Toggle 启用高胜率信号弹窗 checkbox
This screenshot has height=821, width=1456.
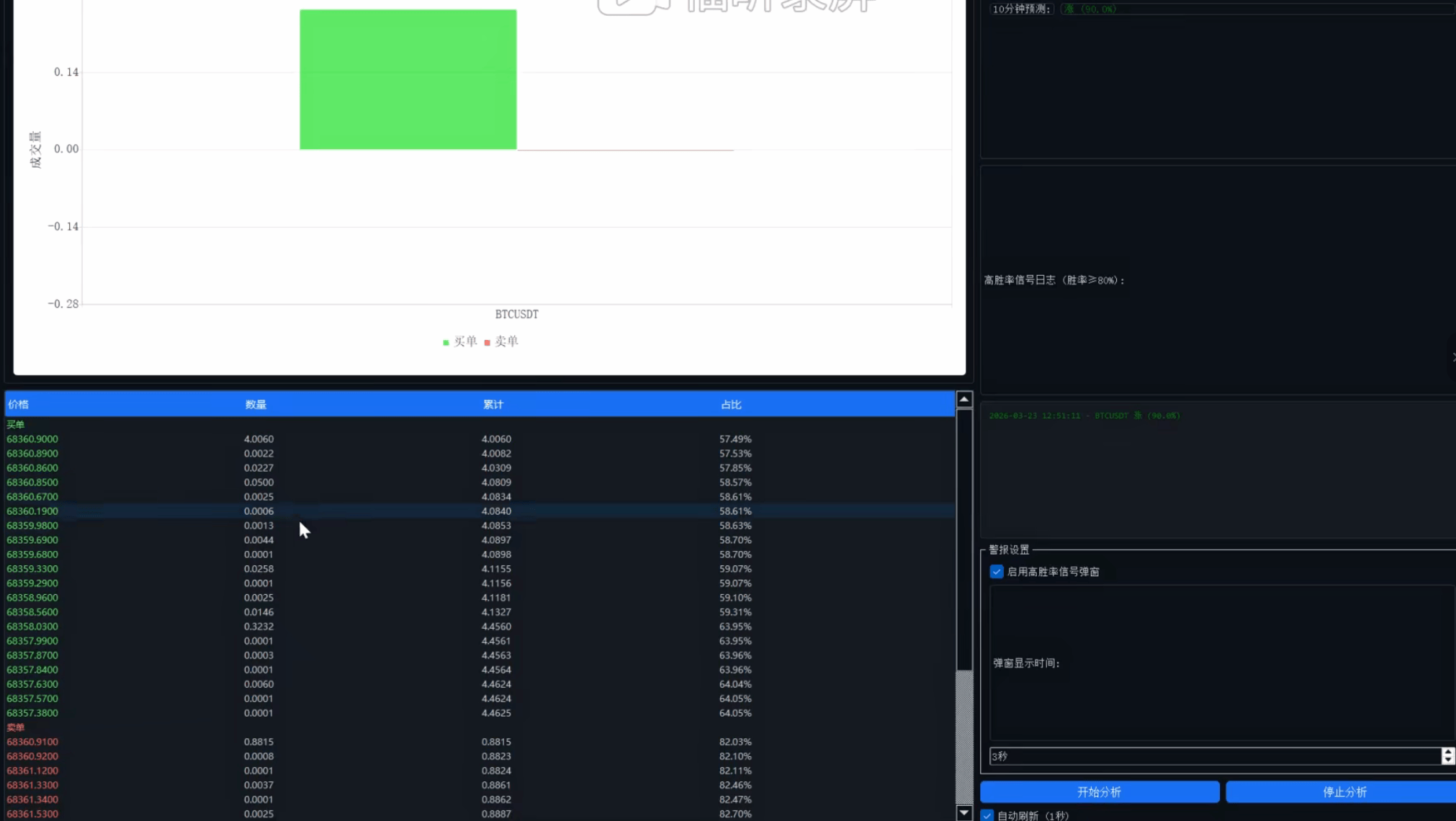tap(997, 572)
